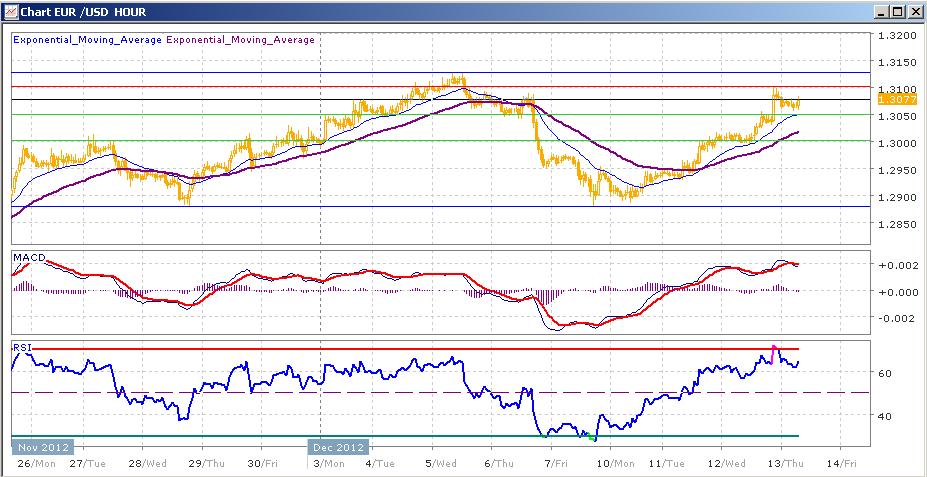Select the blue Exponential_Moving_Average label
Viewport: 927px width, 477px height.
[87, 40]
